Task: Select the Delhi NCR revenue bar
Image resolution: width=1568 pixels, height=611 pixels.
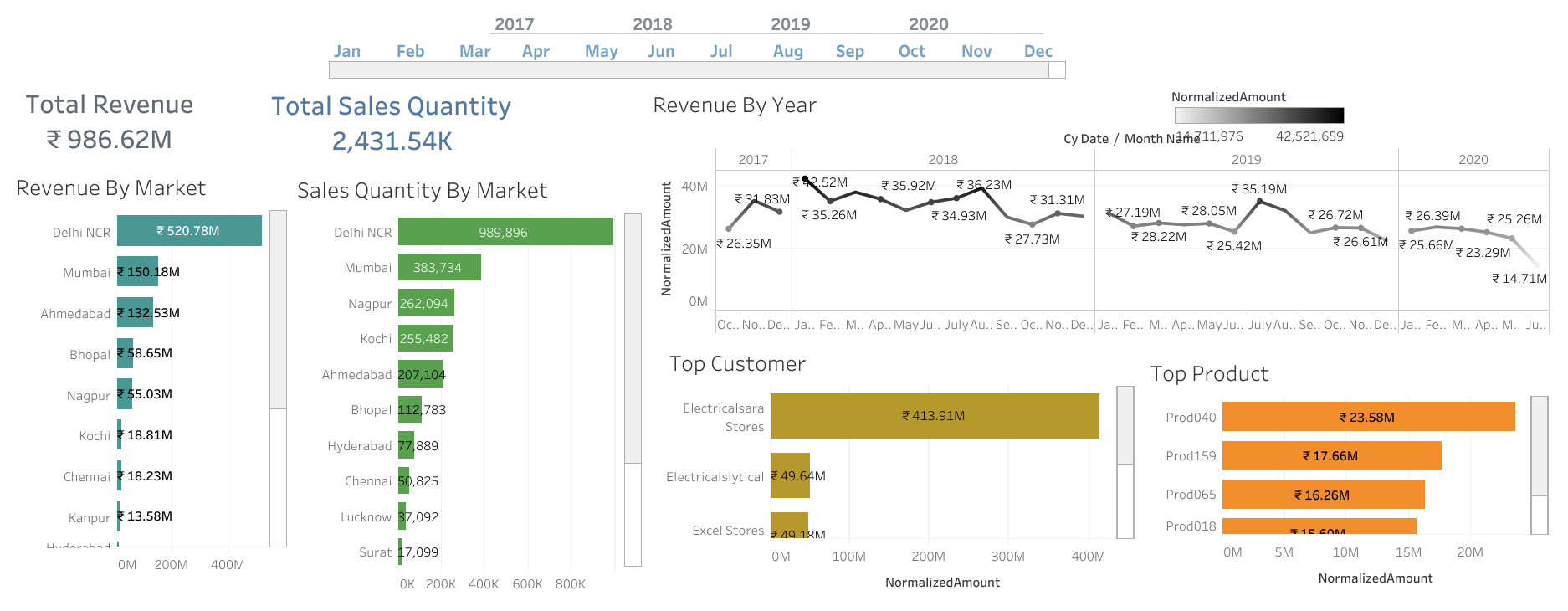Action: tap(189, 231)
